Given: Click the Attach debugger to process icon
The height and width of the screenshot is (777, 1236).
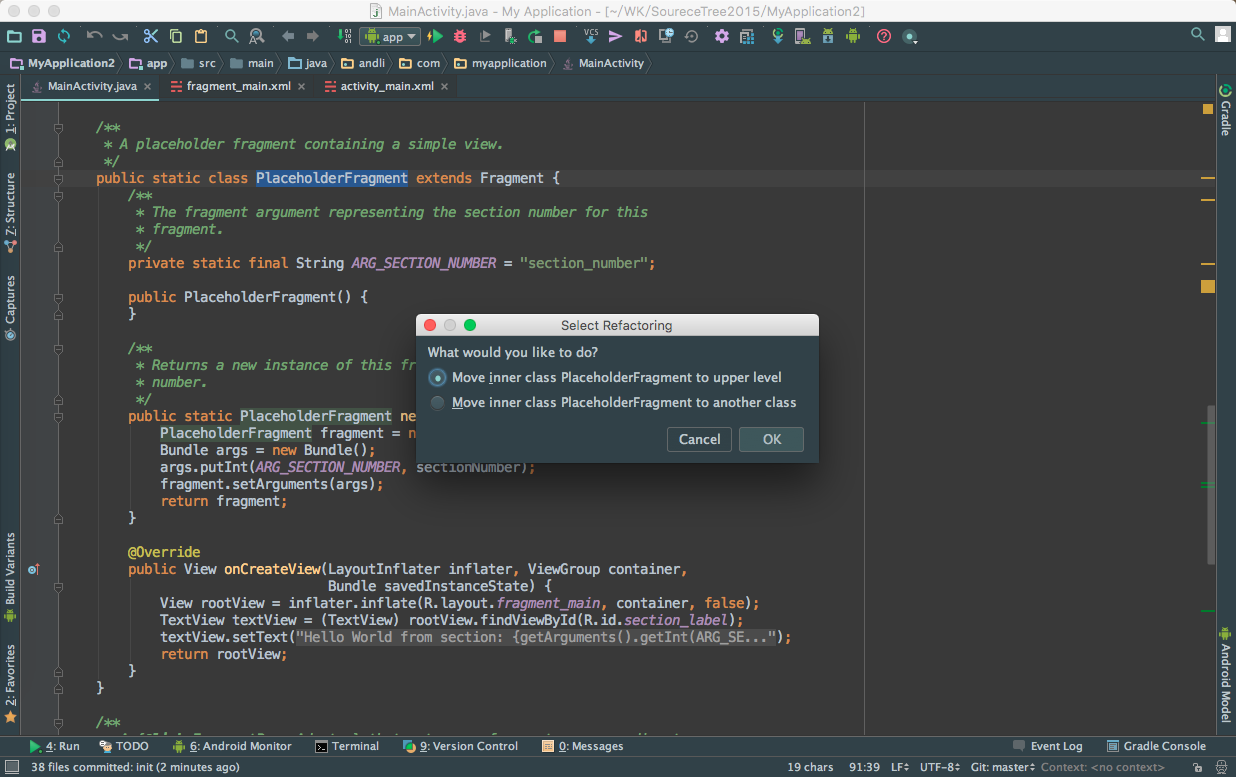Looking at the screenshot, I should point(510,36).
